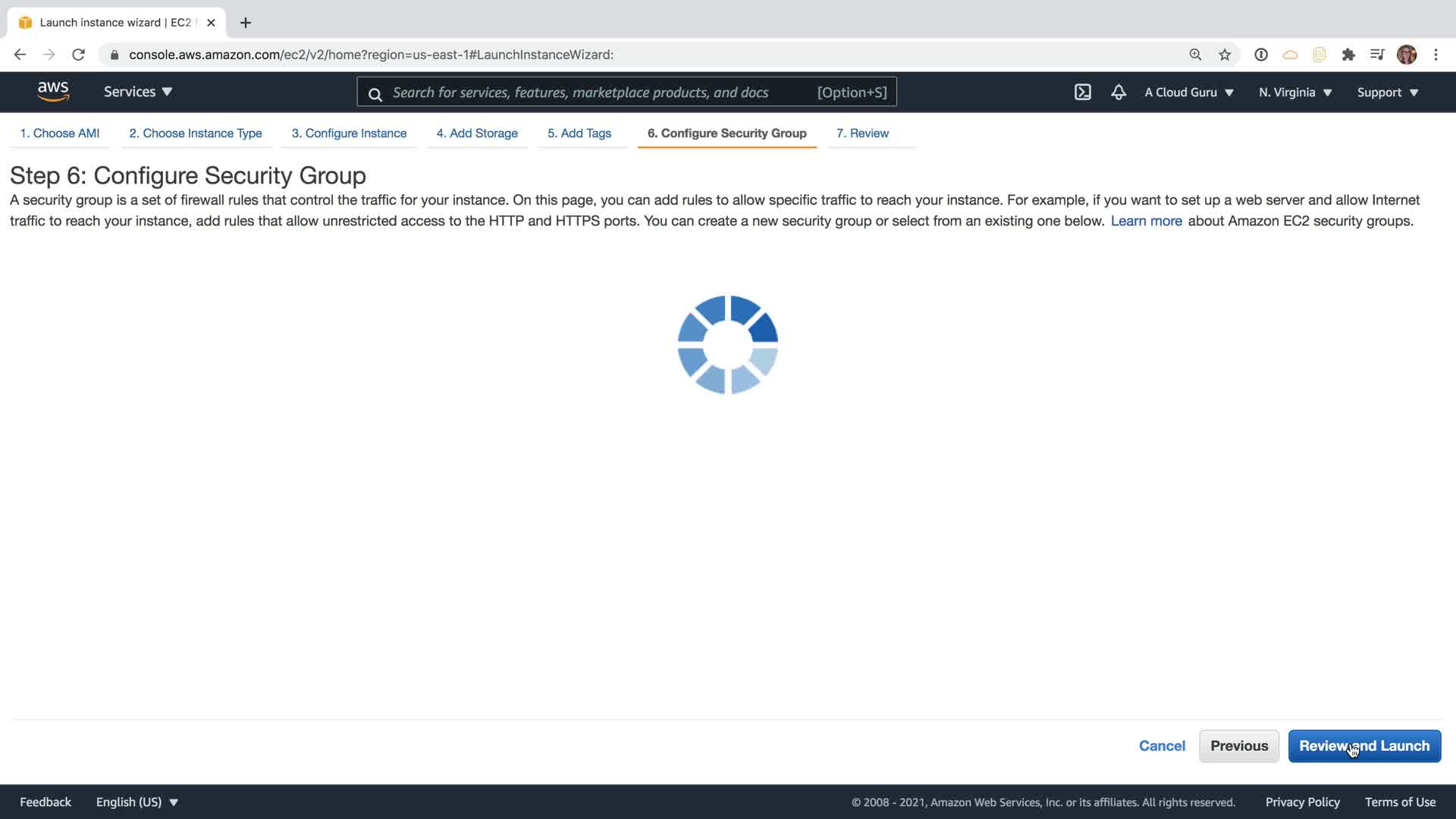Open the Chrome profile avatar
Image resolution: width=1456 pixels, height=819 pixels.
[x=1407, y=55]
